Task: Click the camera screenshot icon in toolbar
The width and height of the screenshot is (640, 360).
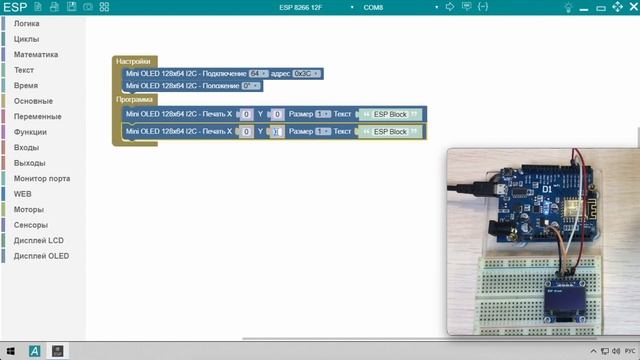Action: click(88, 7)
